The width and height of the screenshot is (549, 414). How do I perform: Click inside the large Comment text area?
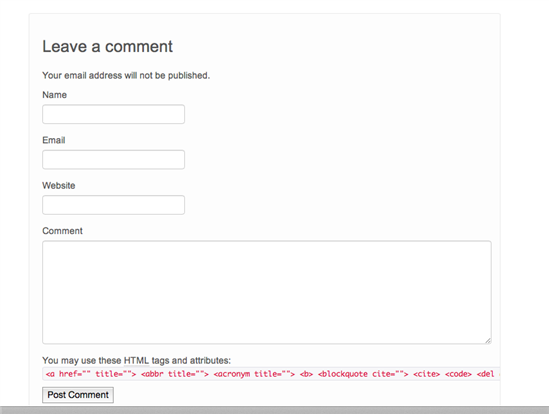(267, 292)
